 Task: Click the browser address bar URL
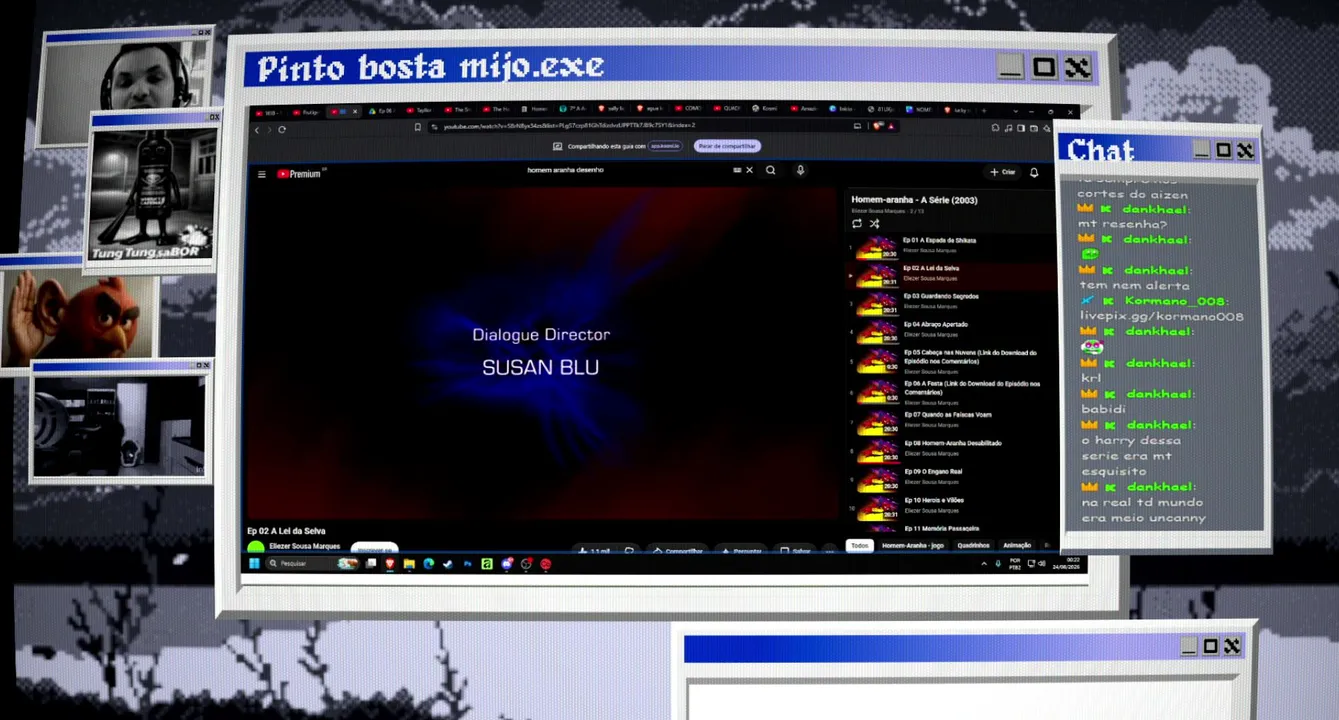point(570,127)
